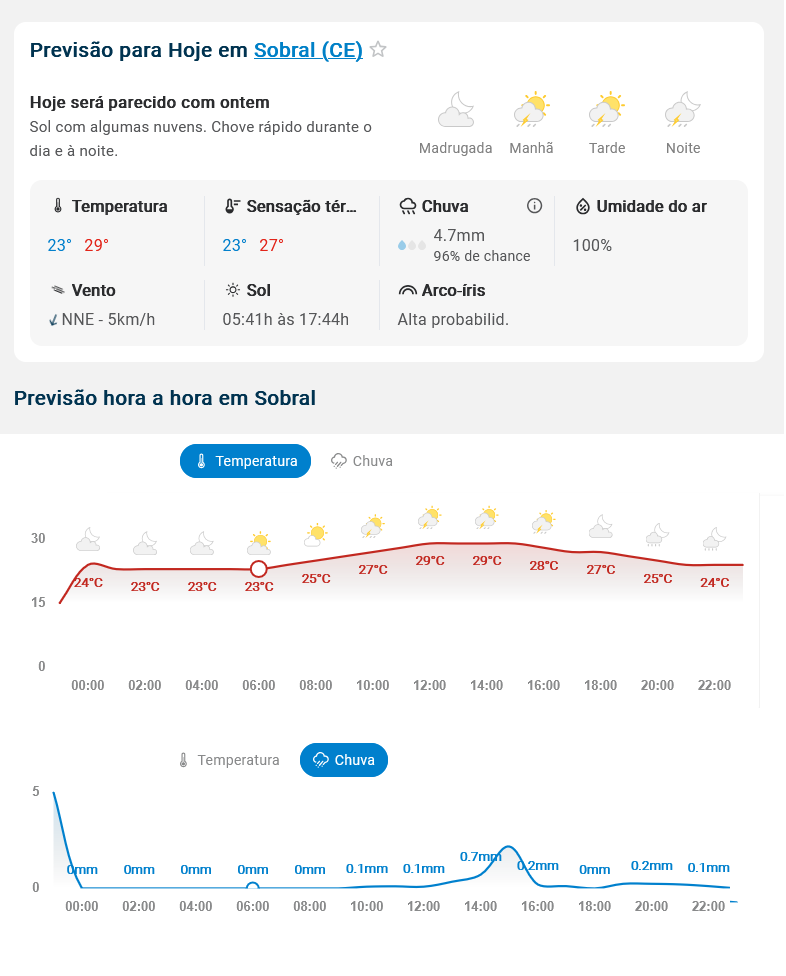Click the thermometer icon beside Temperatura

pyautogui.click(x=58, y=206)
